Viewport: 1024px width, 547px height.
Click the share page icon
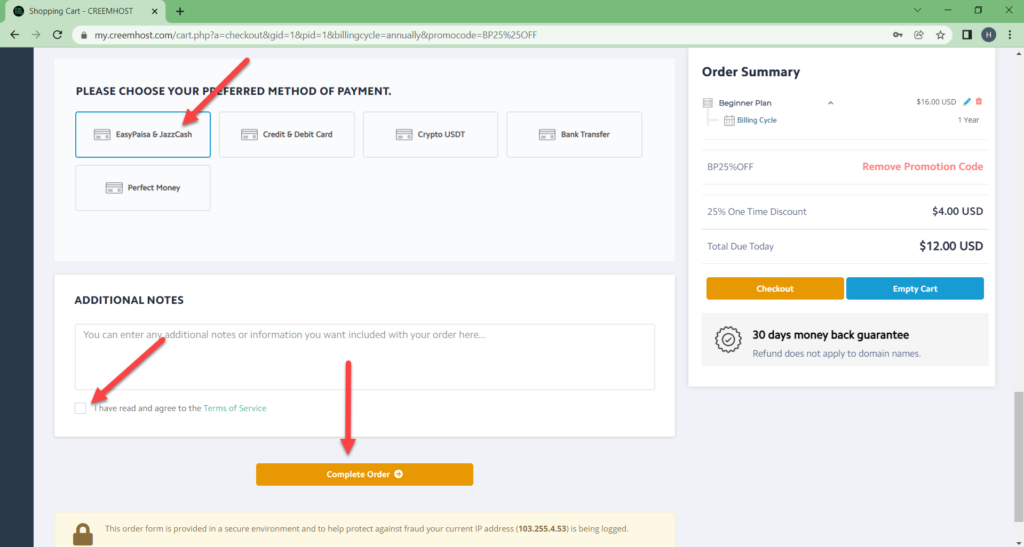tap(919, 35)
